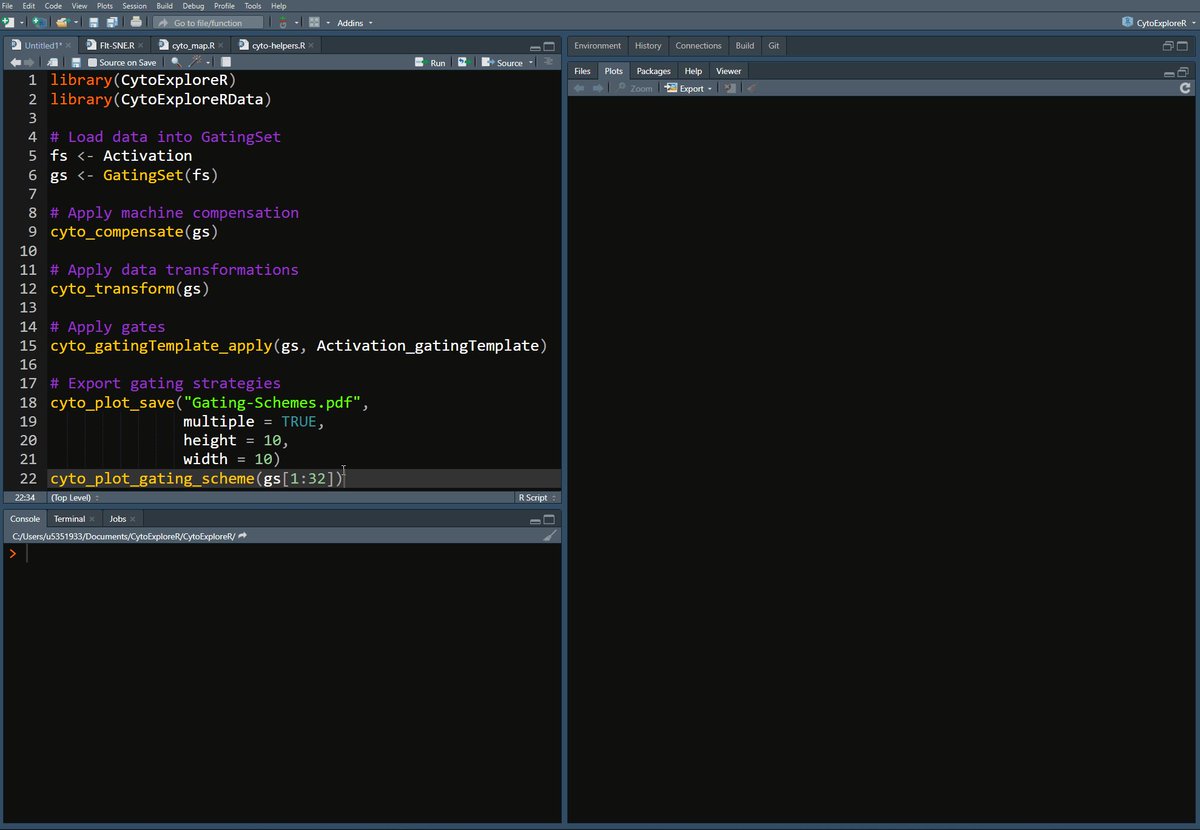The image size is (1200, 830).
Task: Click the show document outline icon
Action: [x=548, y=62]
